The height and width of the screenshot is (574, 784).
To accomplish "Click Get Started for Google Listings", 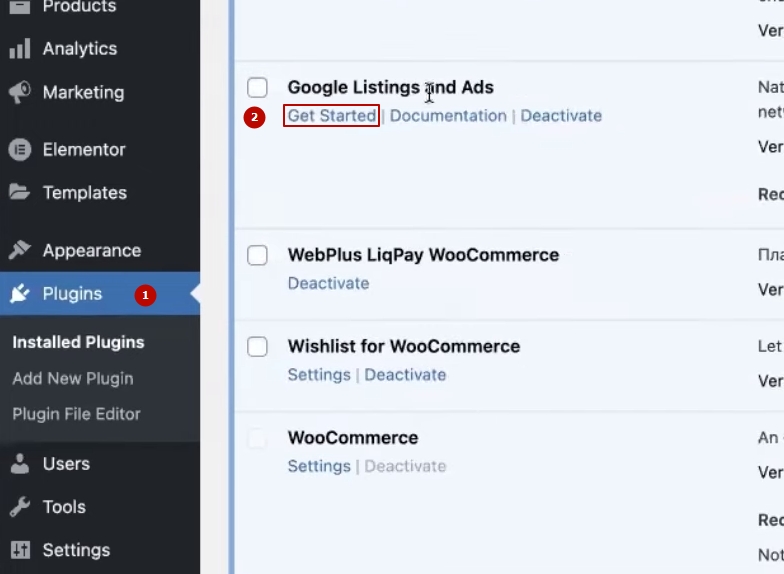I will [x=331, y=116].
